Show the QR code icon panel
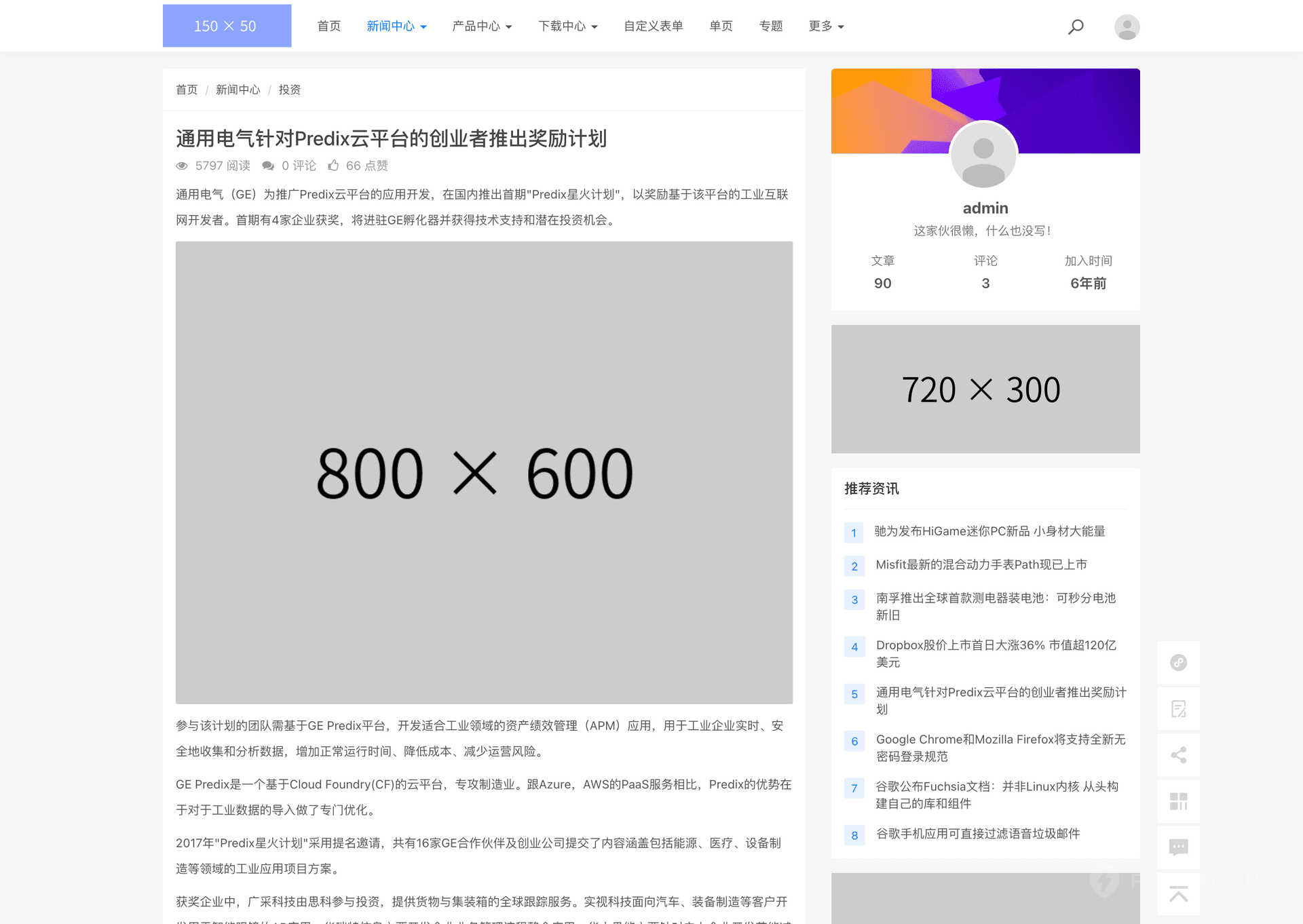Screen dimensions: 1303x924 tap(1179, 801)
